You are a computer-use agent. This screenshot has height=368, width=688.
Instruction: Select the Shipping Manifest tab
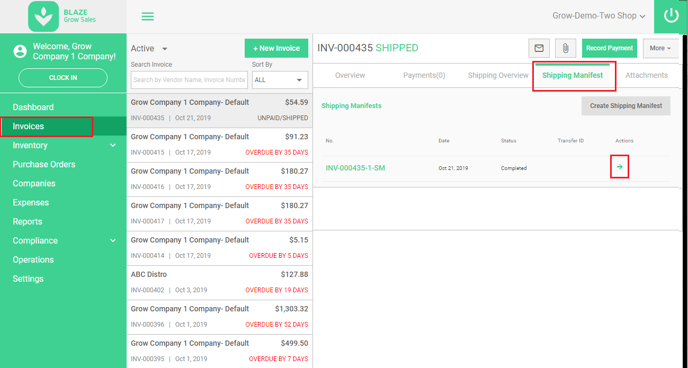(573, 75)
